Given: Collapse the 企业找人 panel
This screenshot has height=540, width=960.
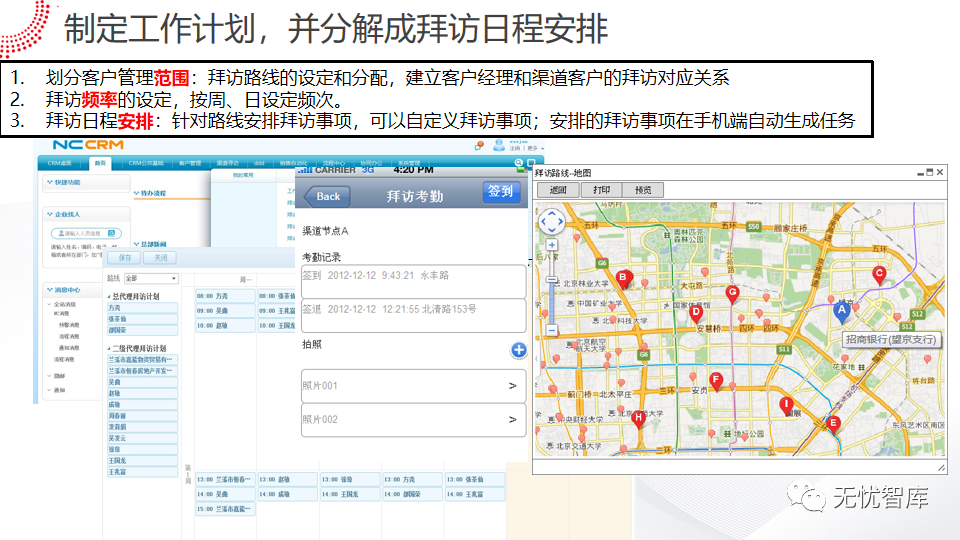Looking at the screenshot, I should point(50,214).
